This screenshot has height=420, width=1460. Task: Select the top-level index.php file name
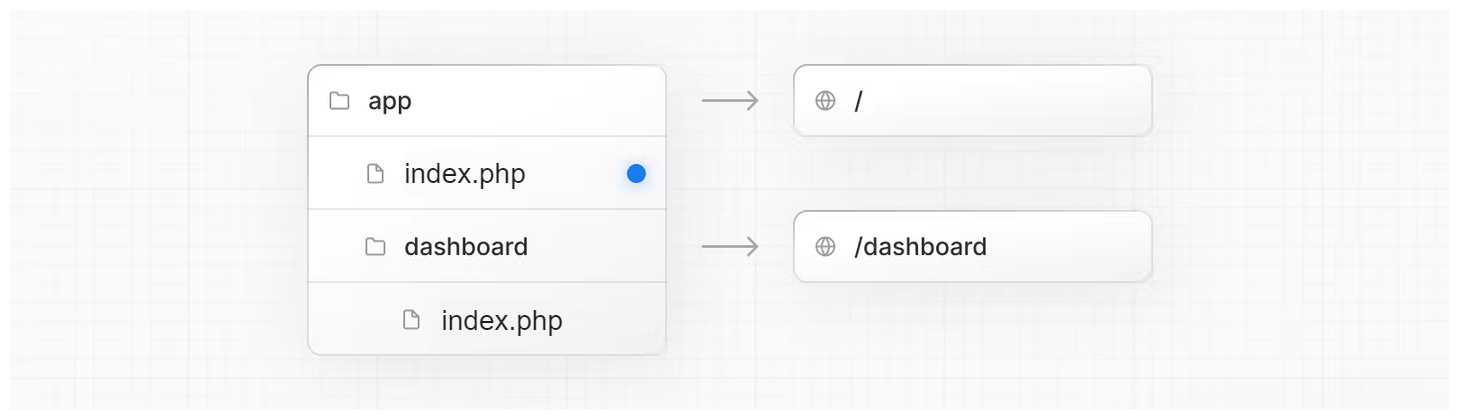[464, 174]
